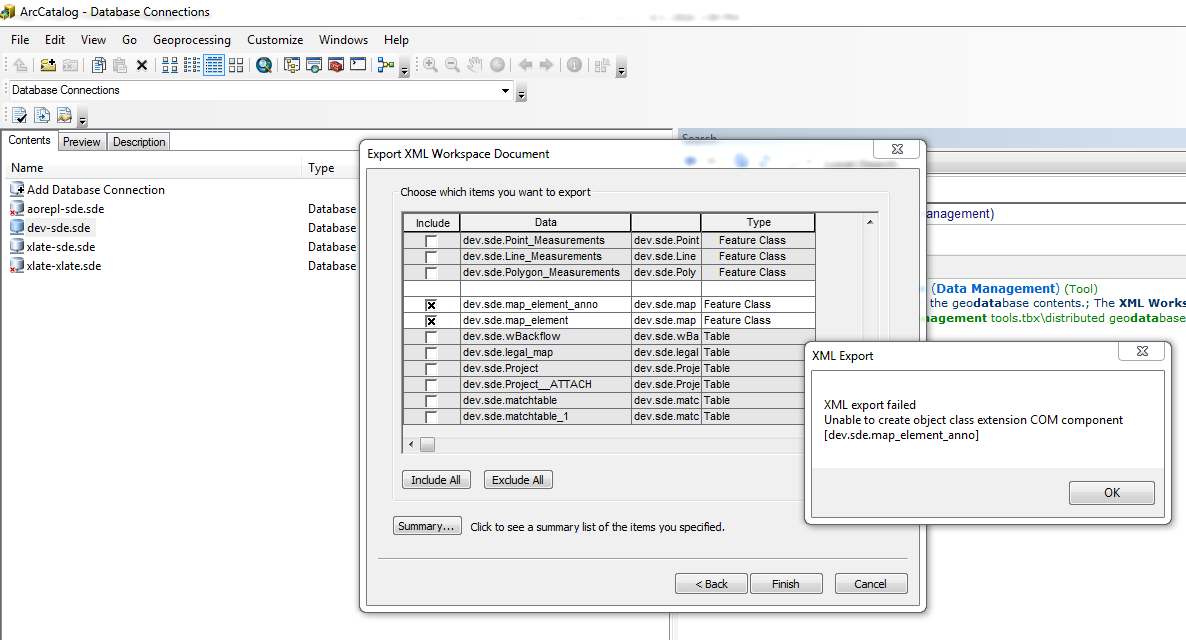Open the Database Connections location dropdown

tap(505, 91)
